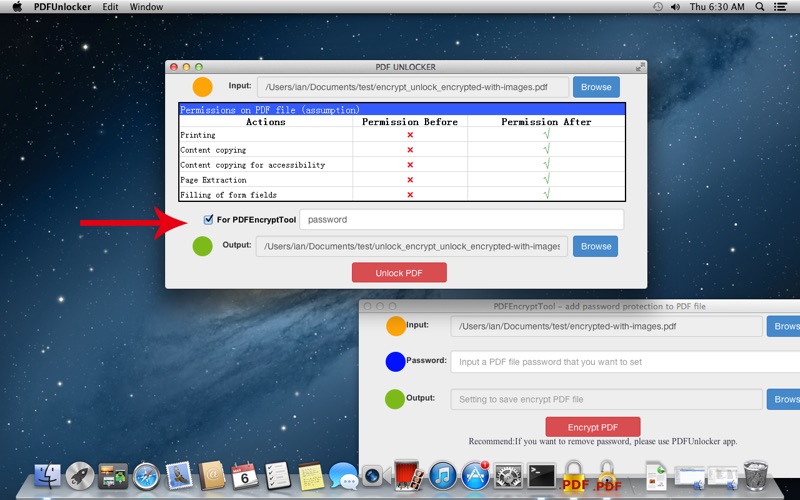Open the Trash in the Dock
Screen dimensions: 800x500
tap(756, 476)
